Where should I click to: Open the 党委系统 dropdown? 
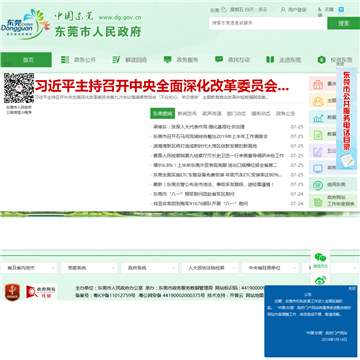[89, 268]
